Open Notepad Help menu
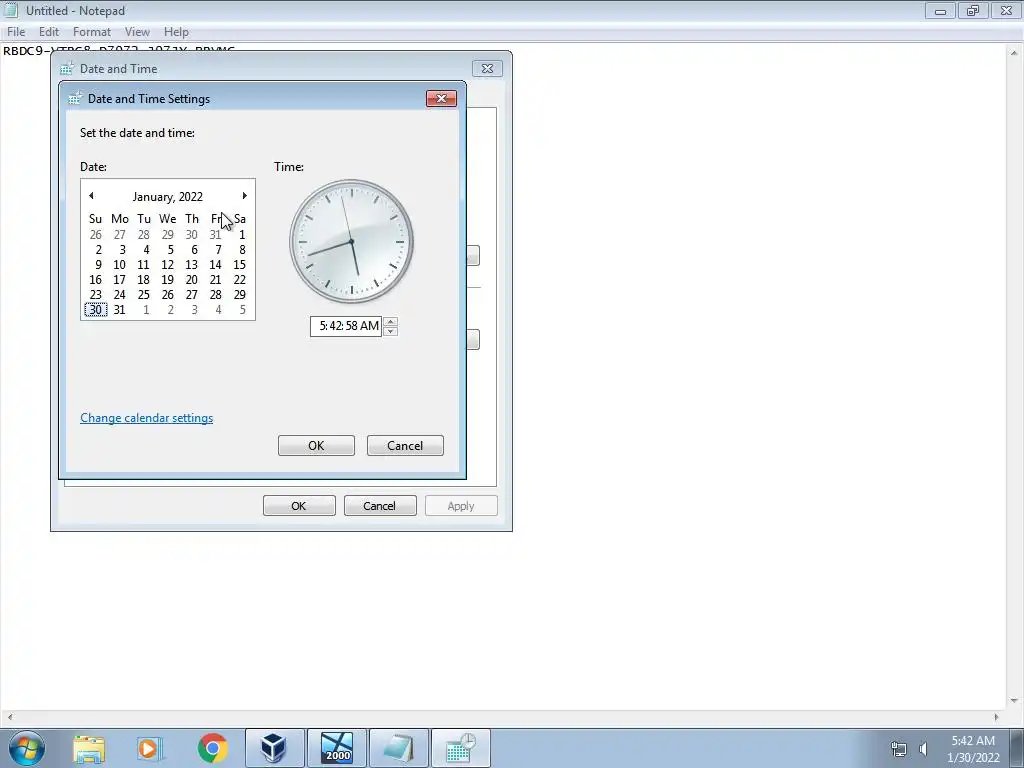This screenshot has height=768, width=1024. coord(176,31)
